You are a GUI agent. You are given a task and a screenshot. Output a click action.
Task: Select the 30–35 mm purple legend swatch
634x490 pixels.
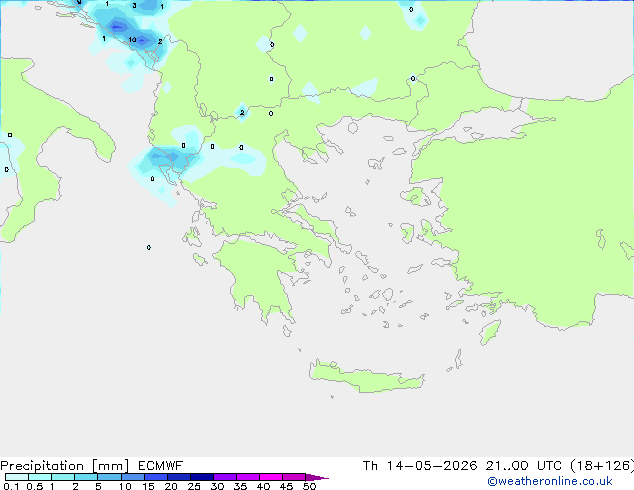225,477
